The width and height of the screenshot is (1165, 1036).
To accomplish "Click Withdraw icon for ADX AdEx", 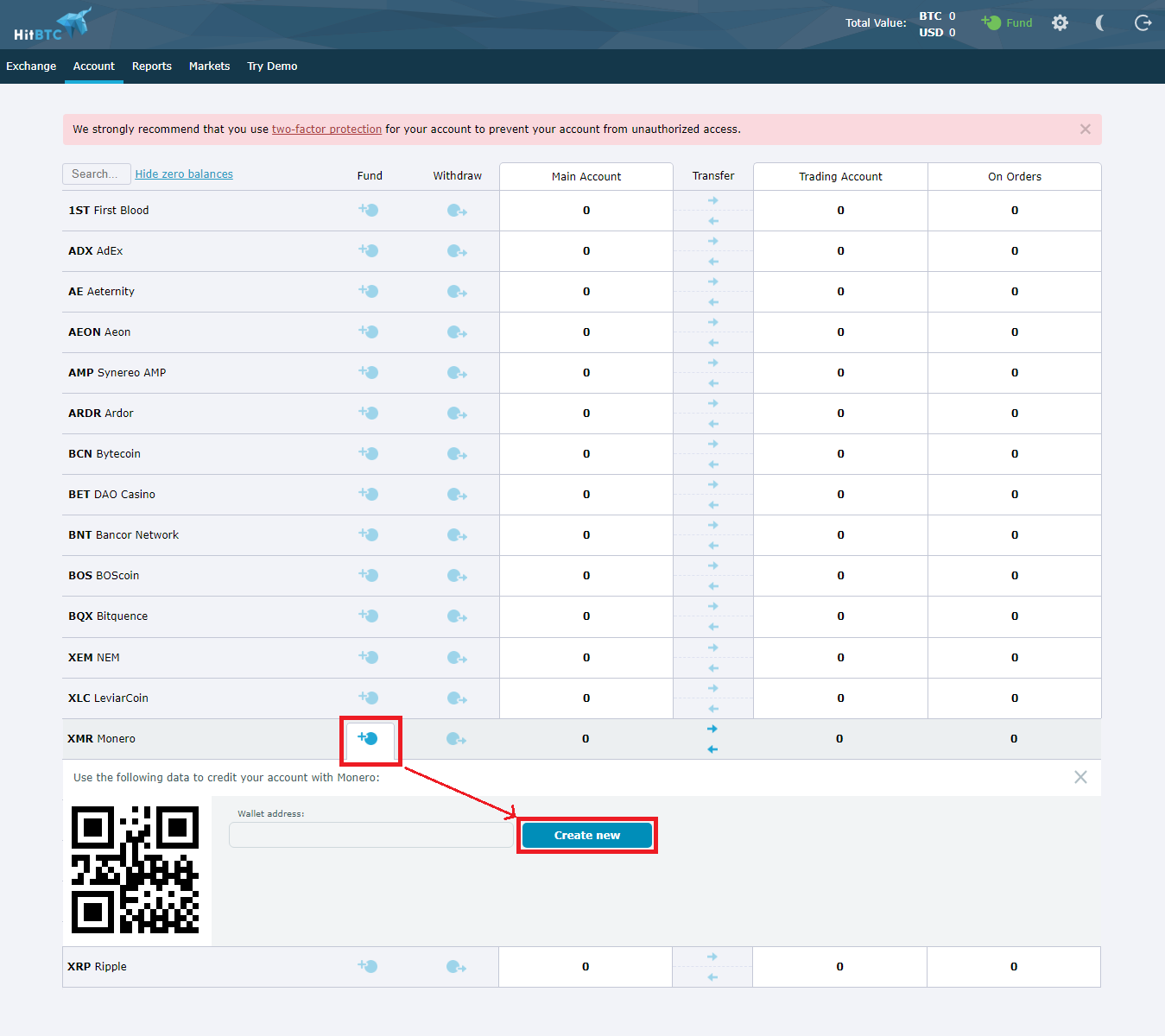I will coord(457,251).
